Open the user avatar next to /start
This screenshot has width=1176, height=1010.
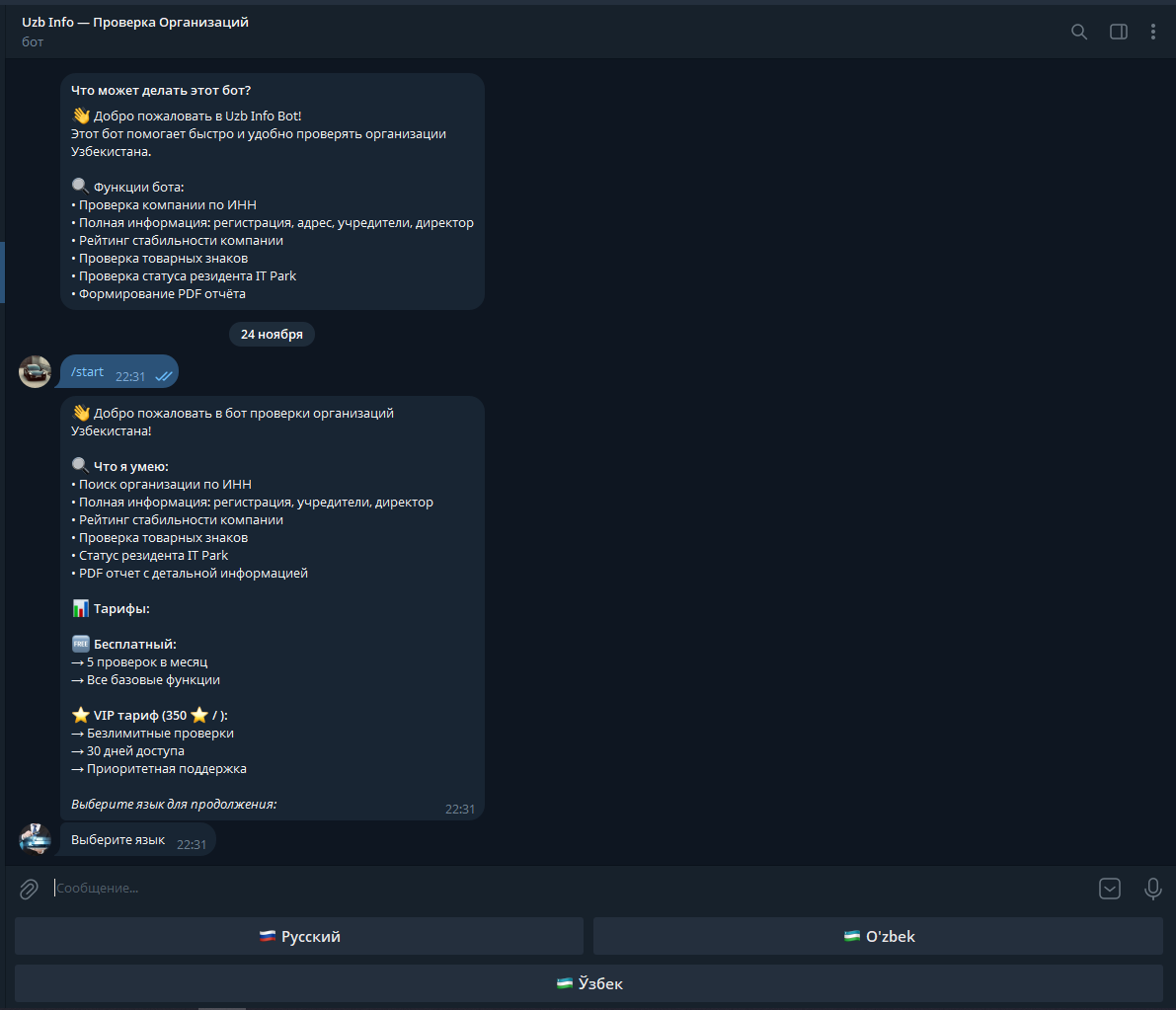coord(35,372)
